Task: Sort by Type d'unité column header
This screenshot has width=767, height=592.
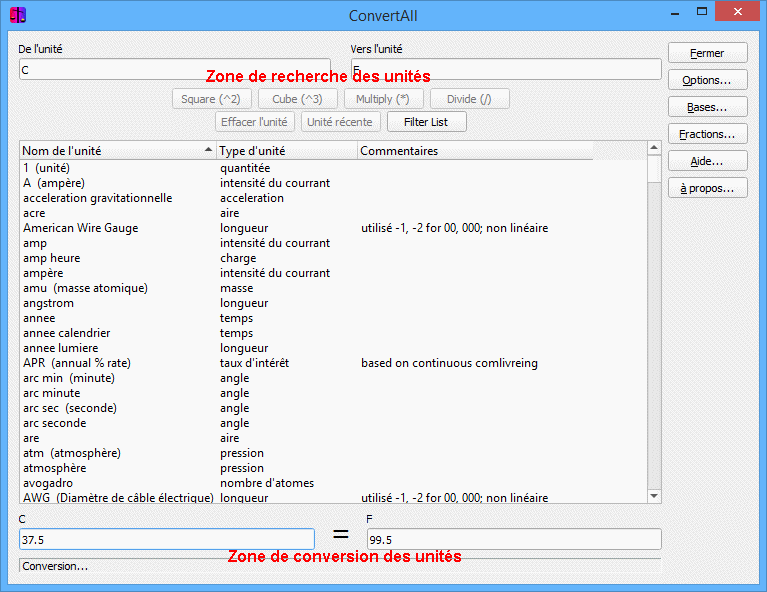Action: tap(287, 151)
